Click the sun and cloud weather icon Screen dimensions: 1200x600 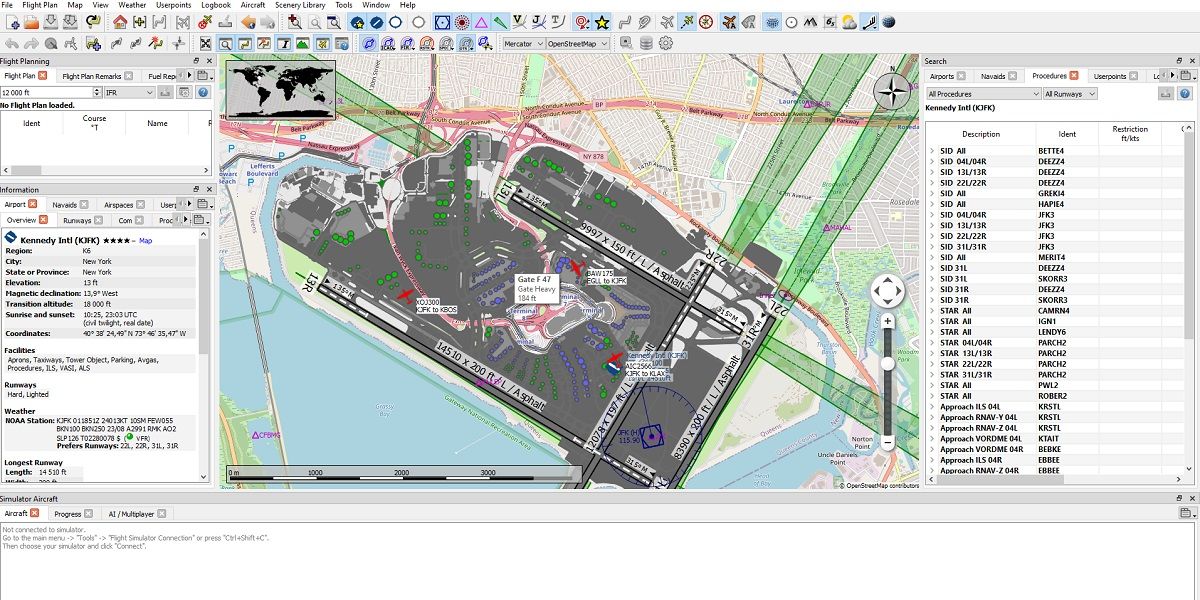click(848, 22)
